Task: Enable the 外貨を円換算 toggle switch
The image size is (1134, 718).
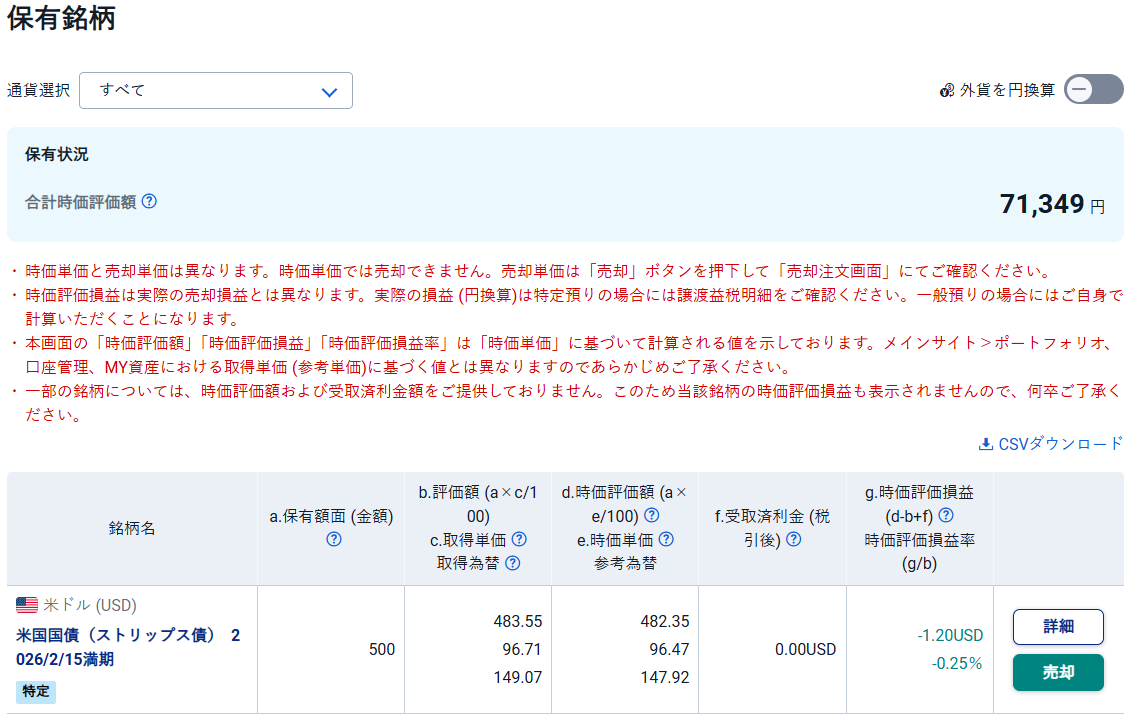Action: click(x=1093, y=89)
